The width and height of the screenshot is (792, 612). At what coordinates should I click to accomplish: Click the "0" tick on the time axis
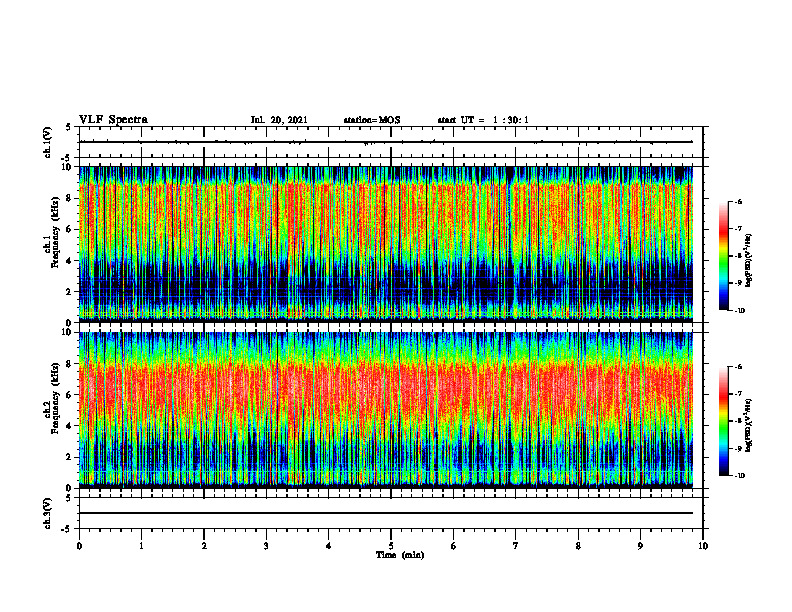click(79, 546)
